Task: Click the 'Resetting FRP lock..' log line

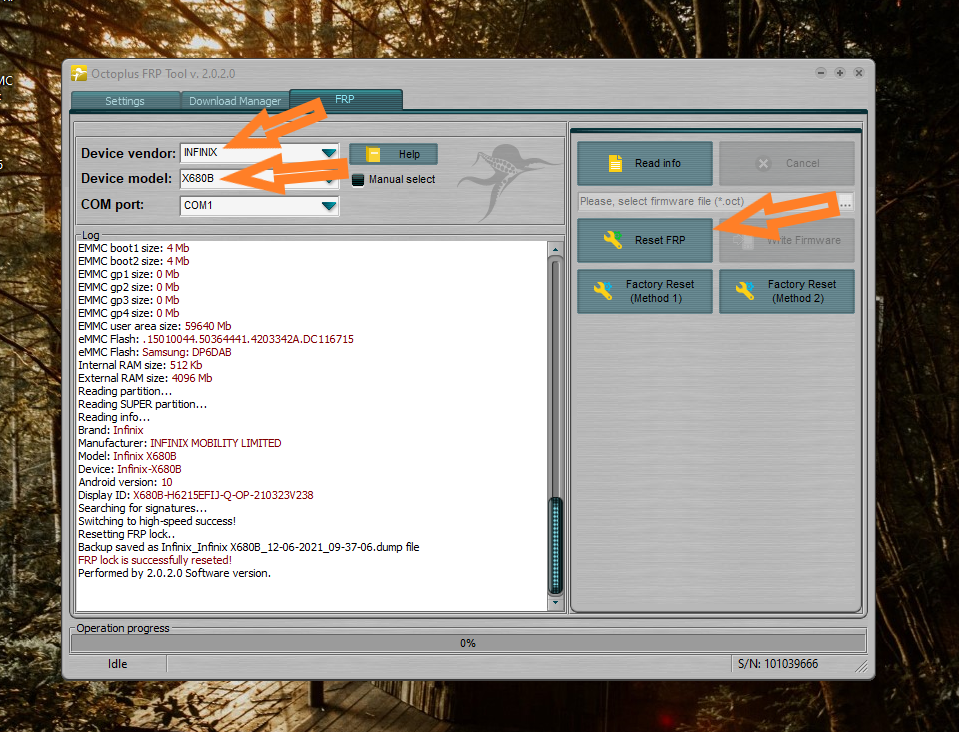Action: 127,534
